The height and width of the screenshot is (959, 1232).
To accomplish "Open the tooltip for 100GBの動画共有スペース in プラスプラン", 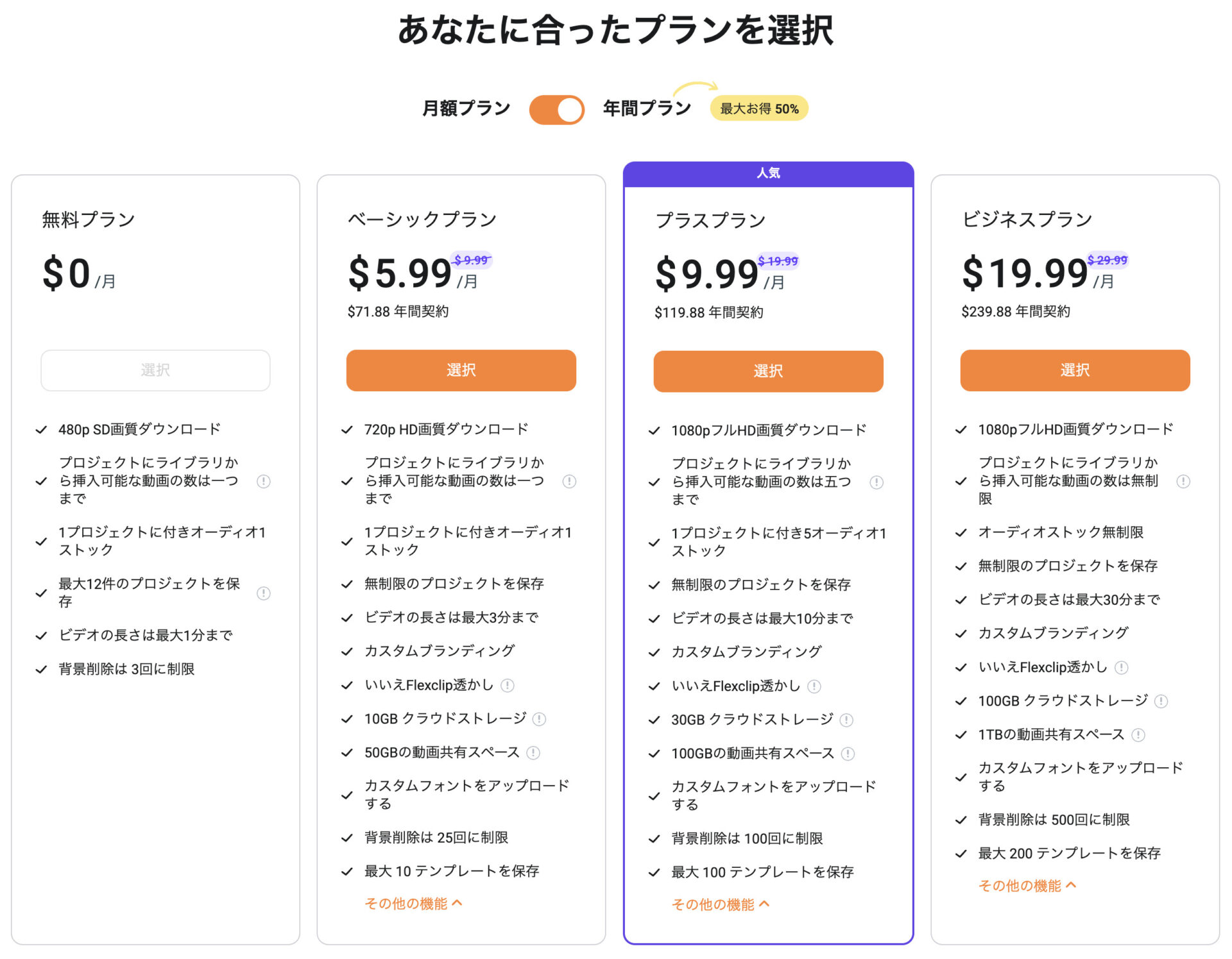I will [x=849, y=753].
